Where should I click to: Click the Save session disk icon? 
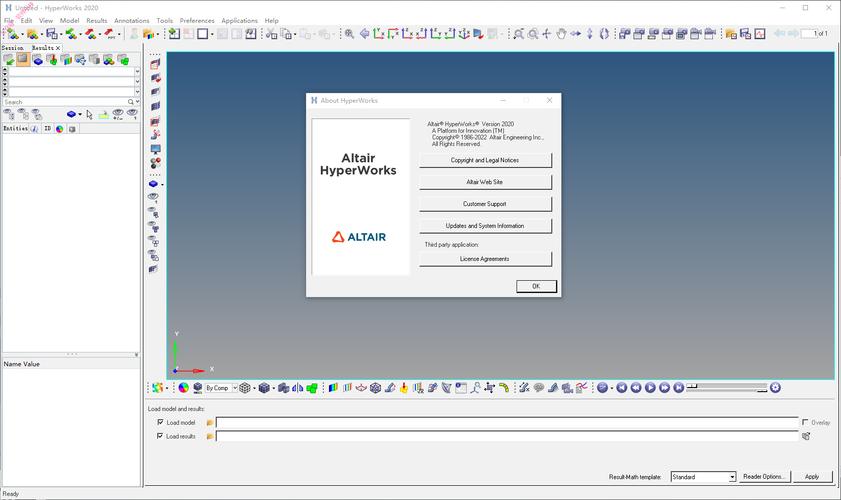pos(51,34)
